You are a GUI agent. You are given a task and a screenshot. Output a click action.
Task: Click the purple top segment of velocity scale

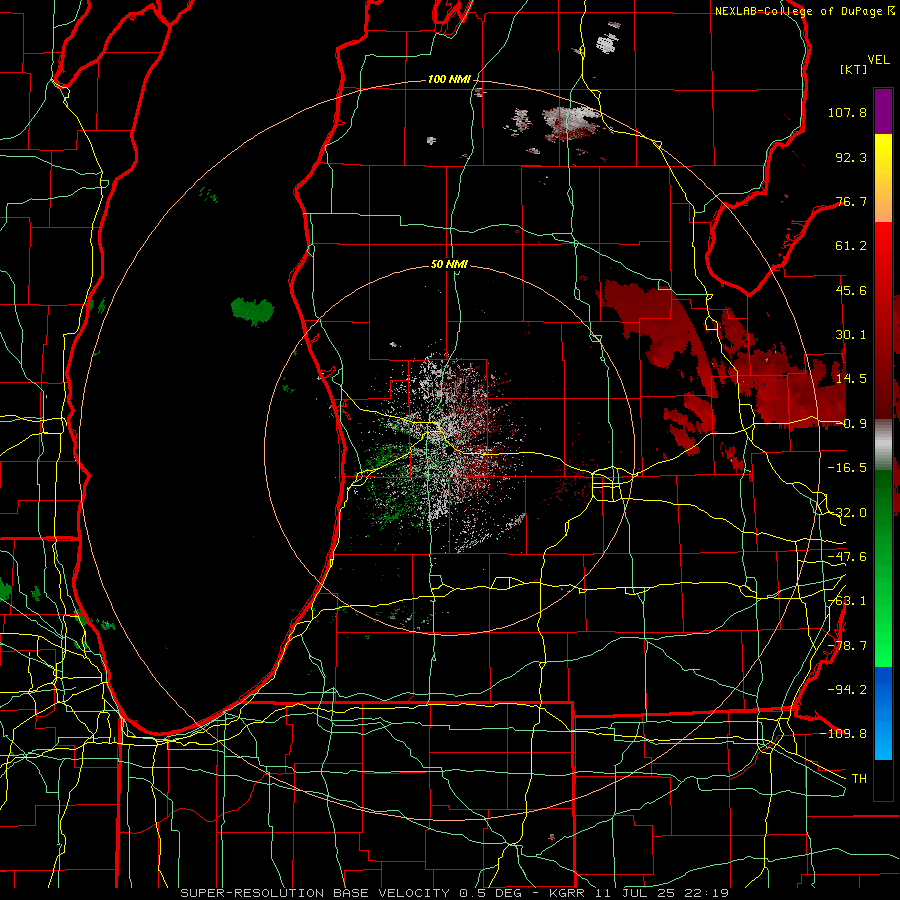coord(883,111)
